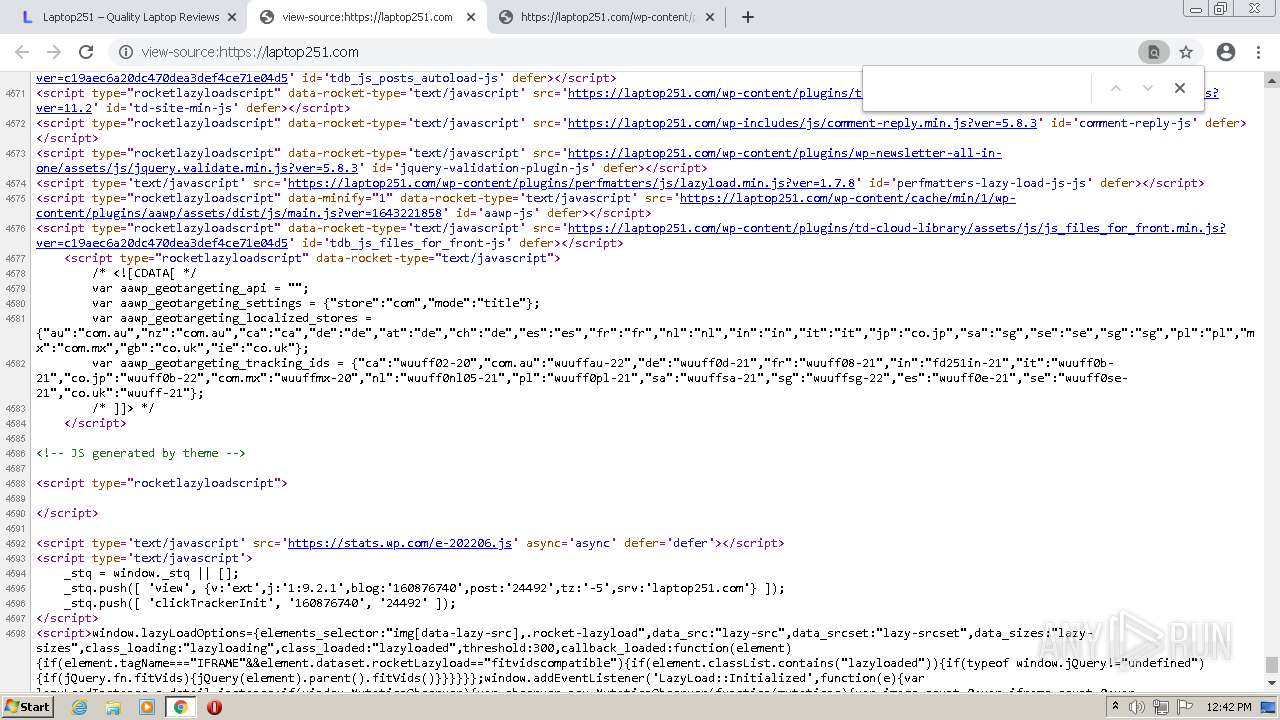Screen dimensions: 1280x720
Task: Click the red Opera-style taskbar icon
Action: pos(214,707)
